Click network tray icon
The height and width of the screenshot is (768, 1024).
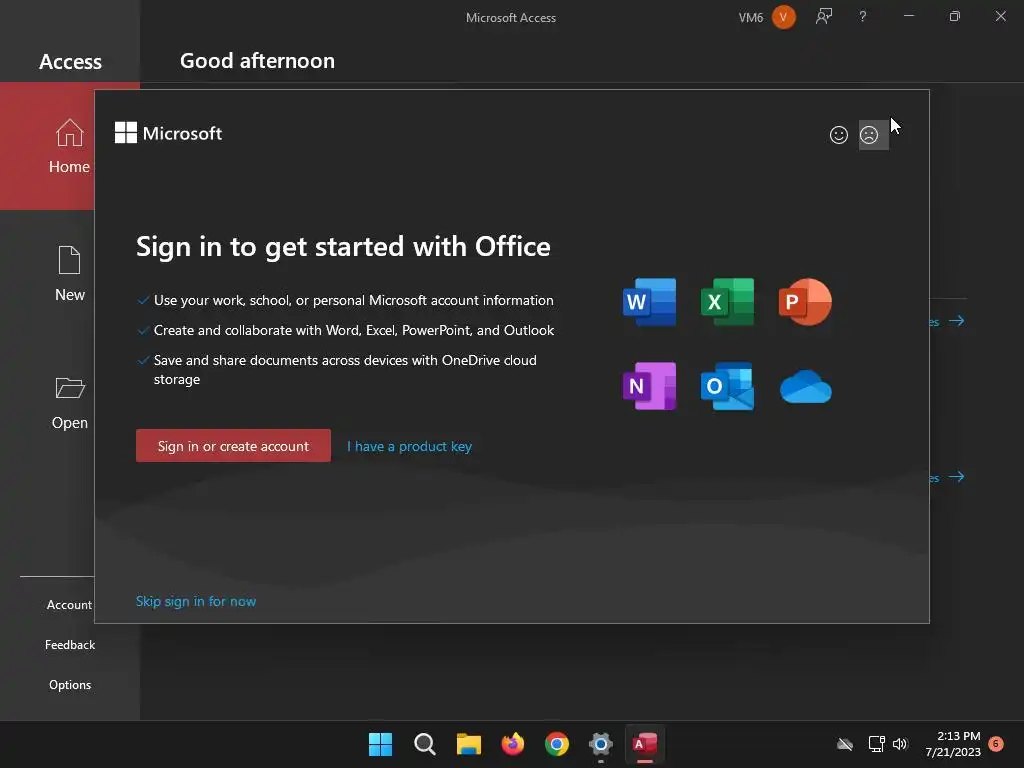click(876, 744)
